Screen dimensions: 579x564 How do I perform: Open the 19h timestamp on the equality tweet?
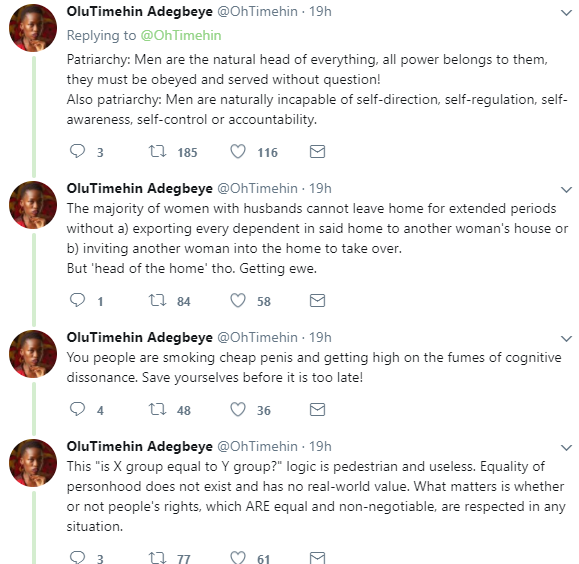[x=320, y=447]
